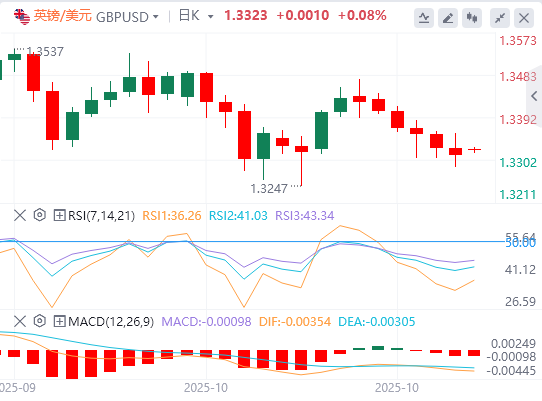Remove the MACD indicator panel with X
This screenshot has height=401, width=542.
(20, 321)
